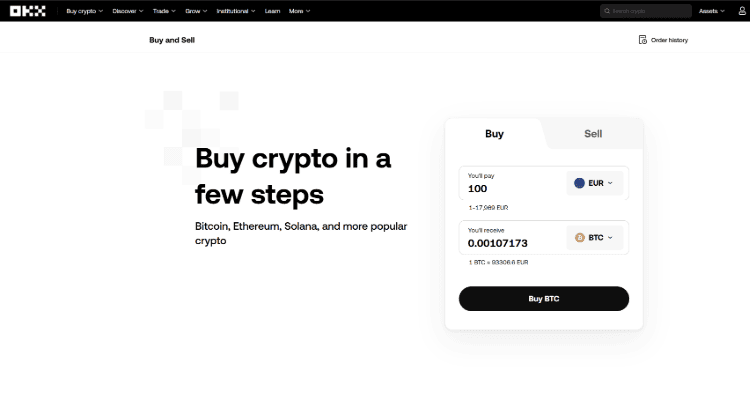
Task: Open the Grow dropdown
Action: coord(196,11)
